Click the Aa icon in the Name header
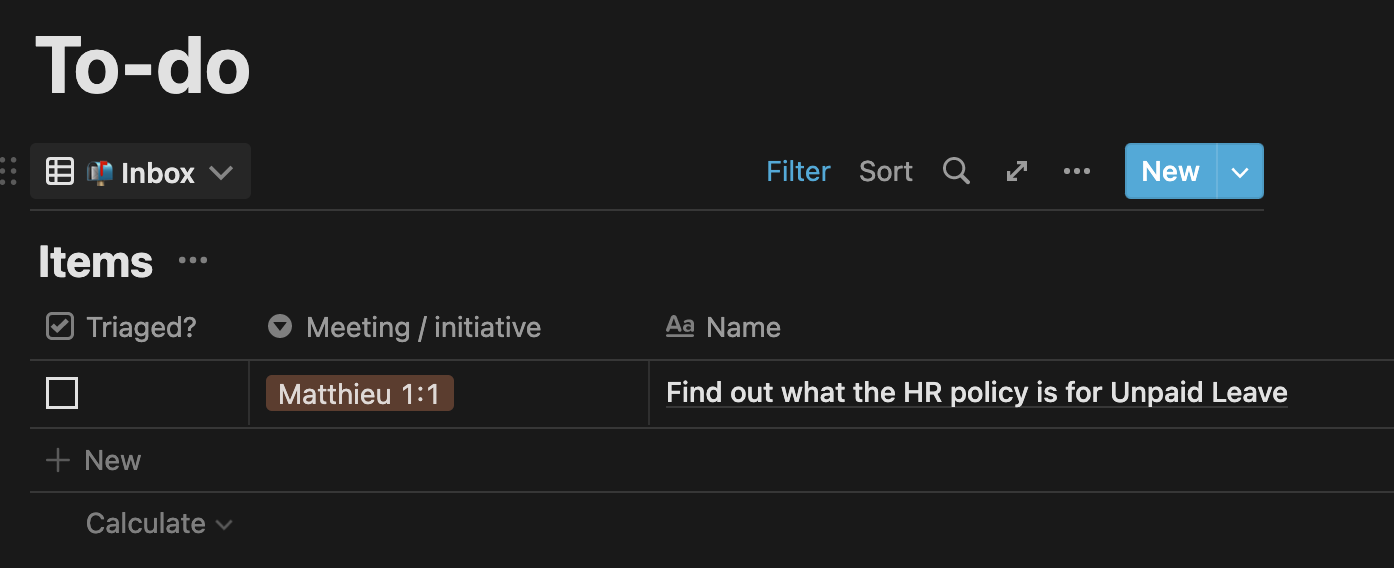The width and height of the screenshot is (1394, 568). click(680, 327)
